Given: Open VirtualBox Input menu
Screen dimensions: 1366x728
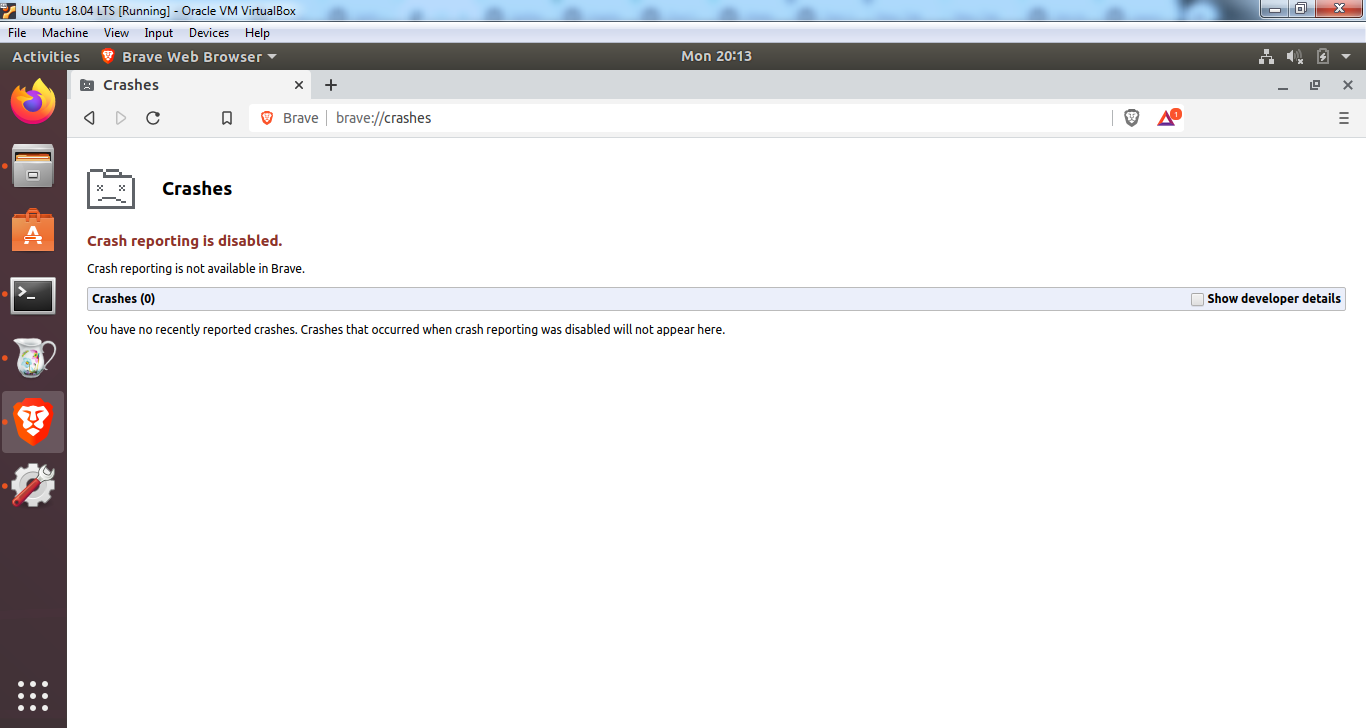Looking at the screenshot, I should point(159,33).
